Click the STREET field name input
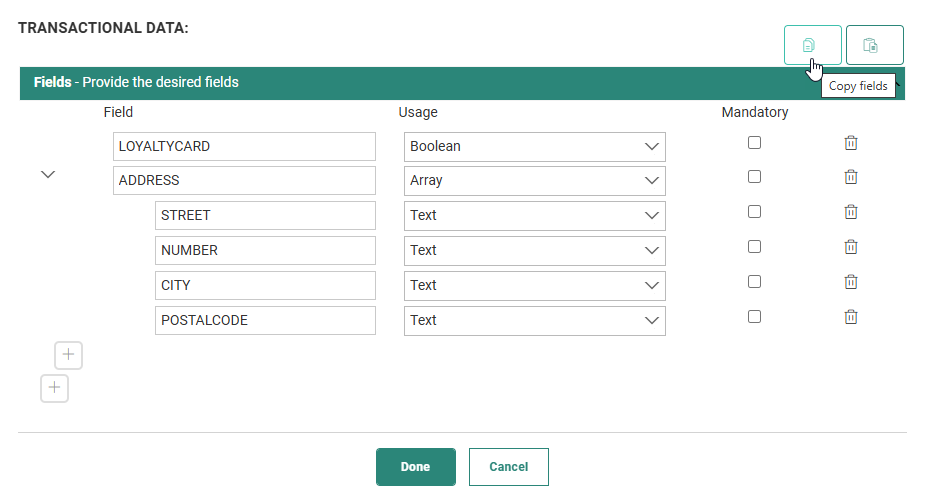 [265, 216]
